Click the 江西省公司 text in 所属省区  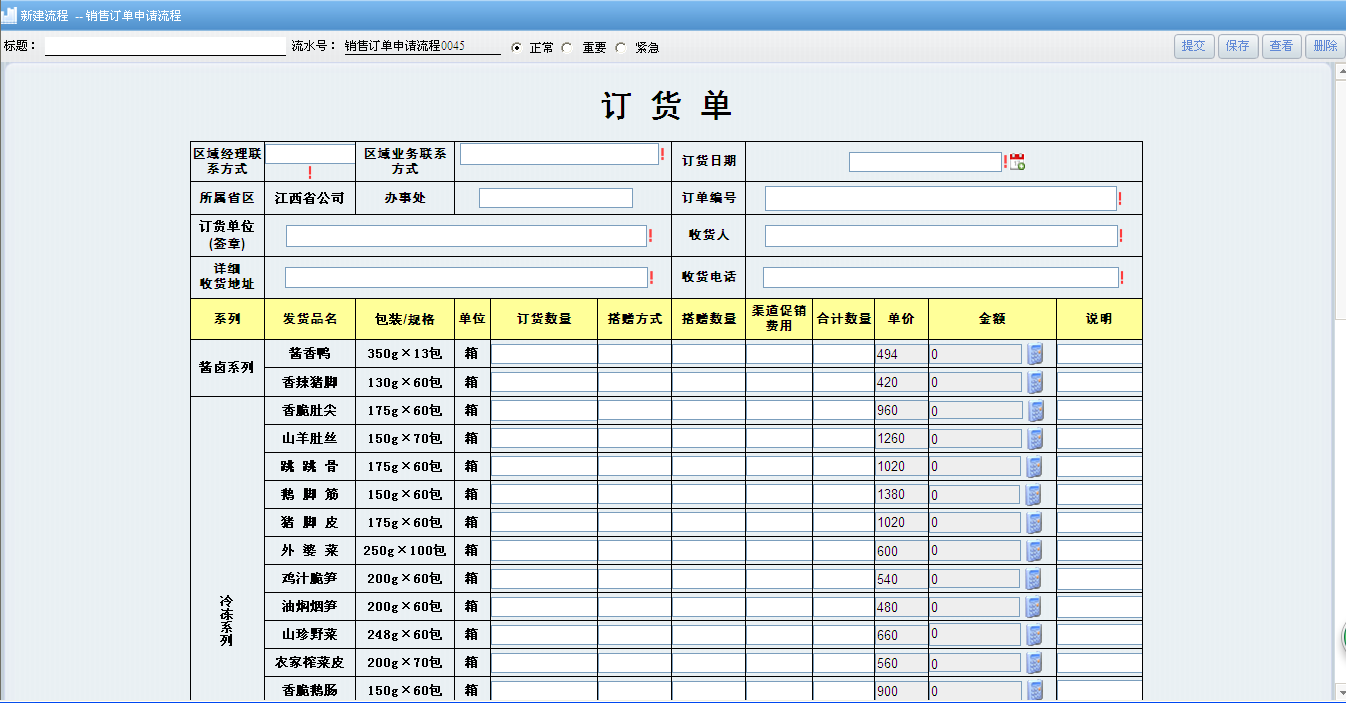[310, 198]
